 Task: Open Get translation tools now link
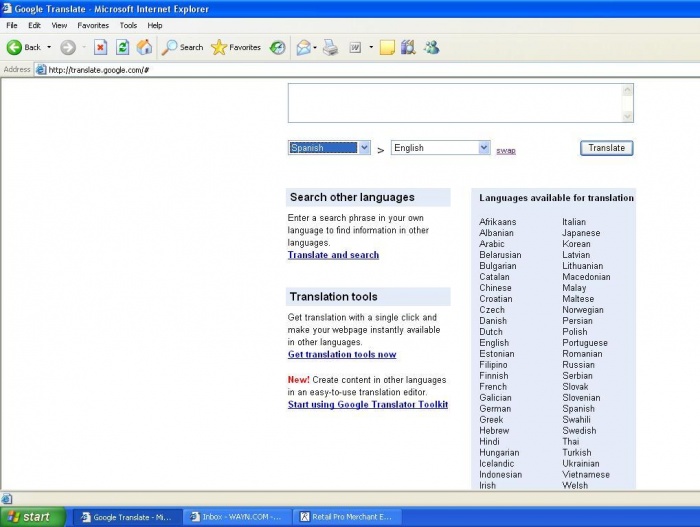coord(342,355)
